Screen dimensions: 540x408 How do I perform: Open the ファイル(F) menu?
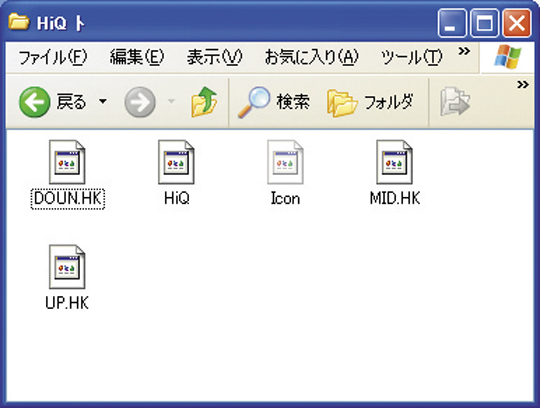click(x=53, y=57)
